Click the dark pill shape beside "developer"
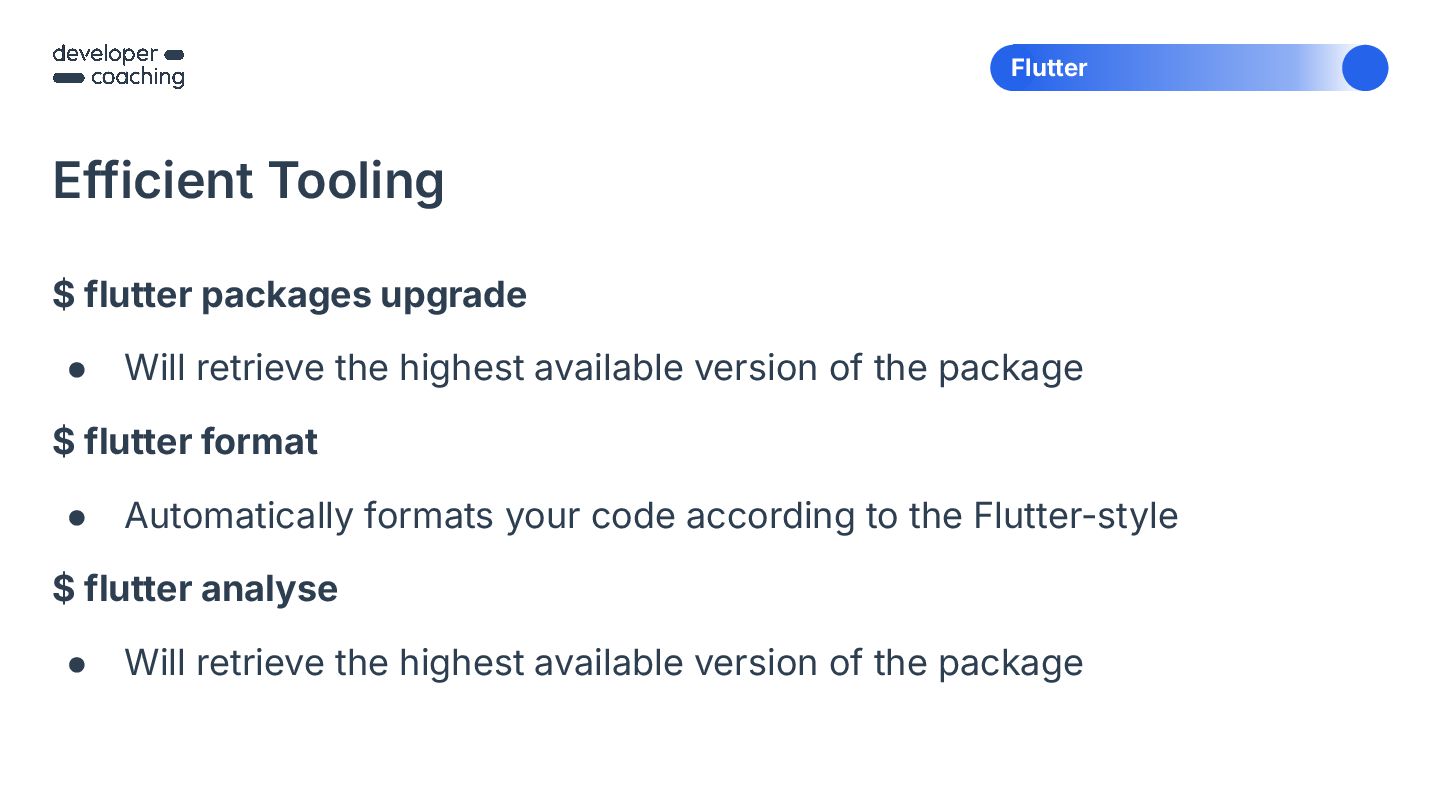This screenshot has height=810, width=1440. pos(173,54)
